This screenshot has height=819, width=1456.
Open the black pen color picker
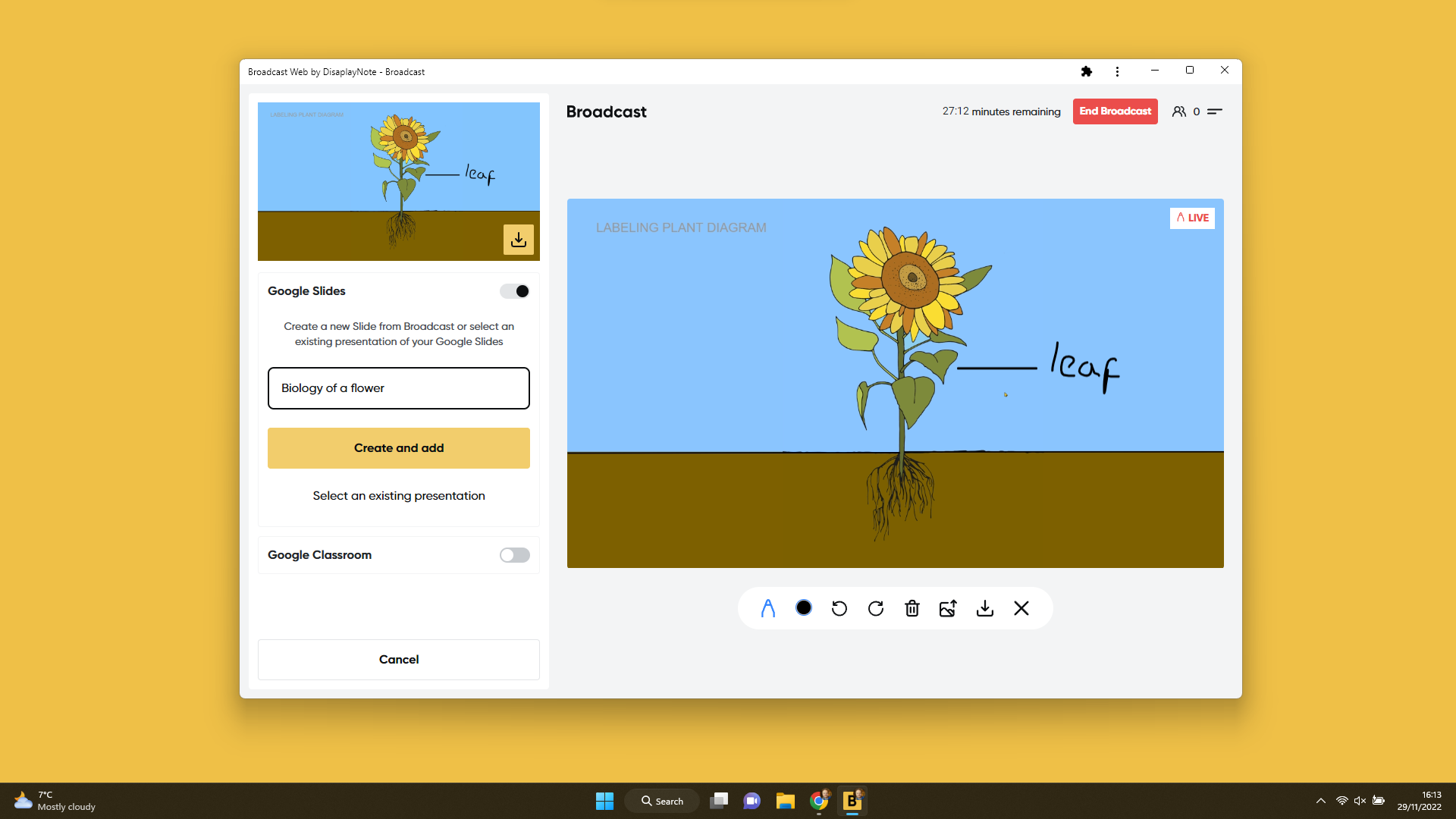click(804, 607)
